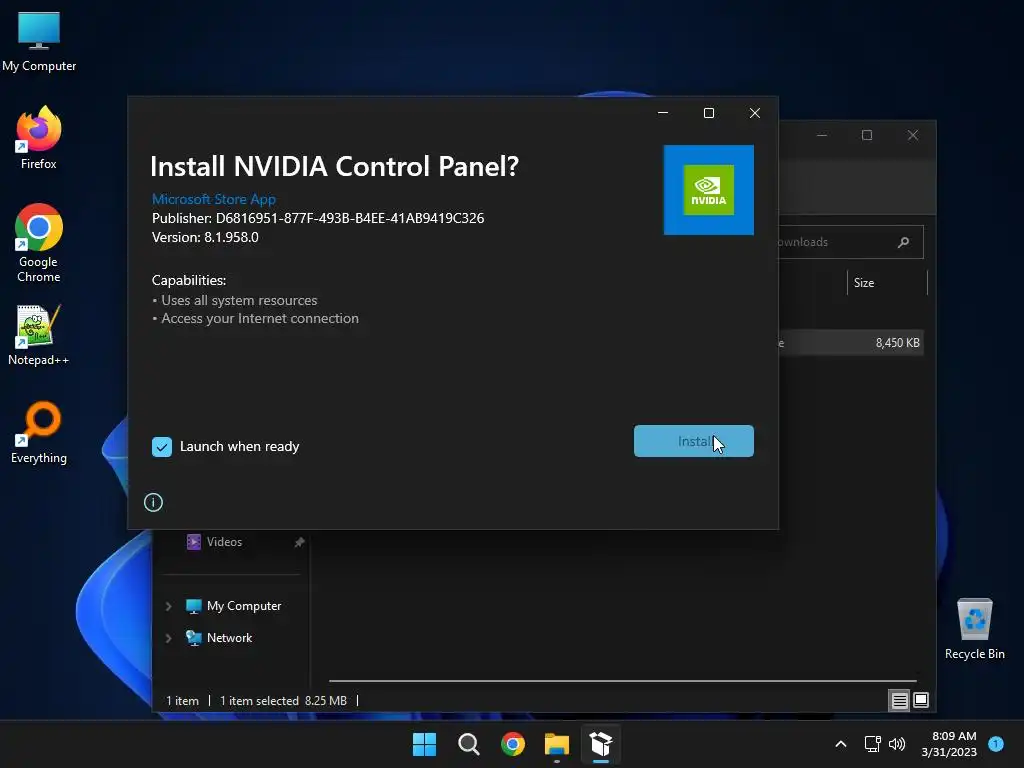
Task: Click the info icon in installer dialog
Action: 153,502
